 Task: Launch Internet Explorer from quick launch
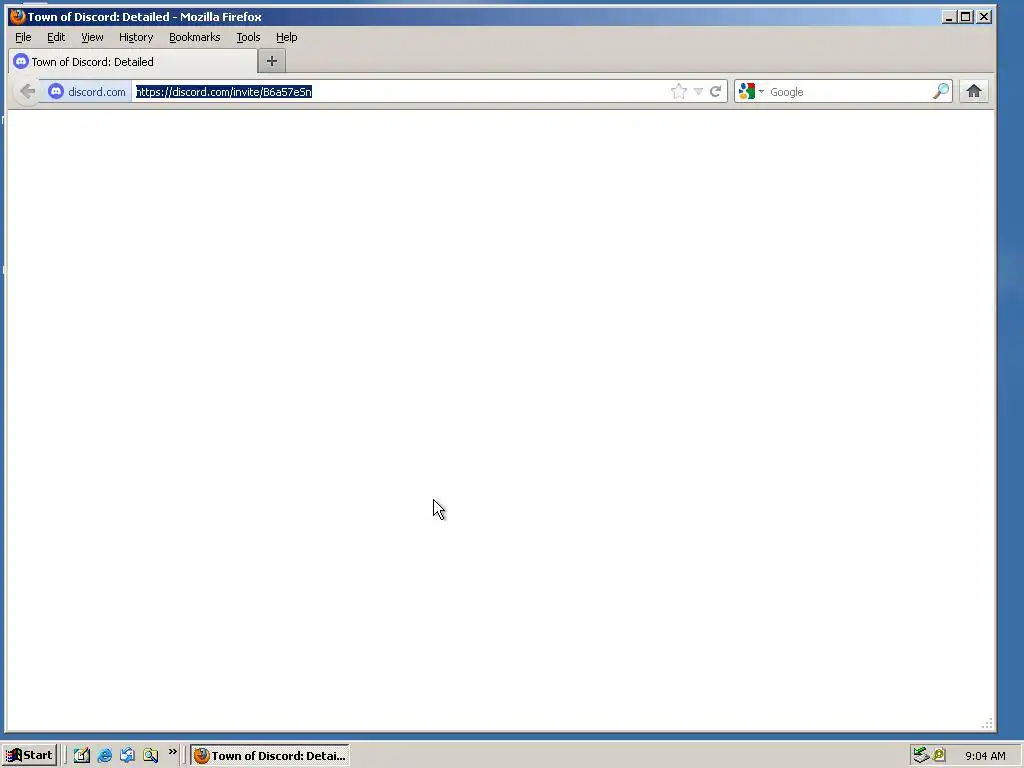pyautogui.click(x=104, y=756)
